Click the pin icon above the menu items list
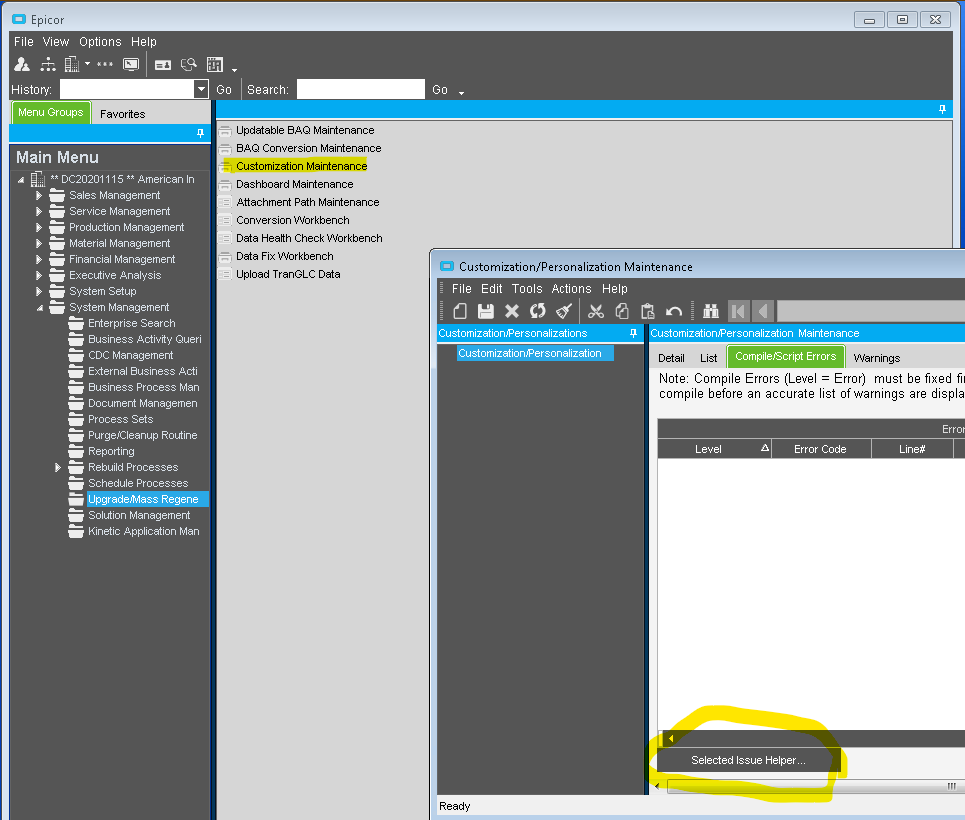Image resolution: width=965 pixels, height=820 pixels. (x=942, y=110)
